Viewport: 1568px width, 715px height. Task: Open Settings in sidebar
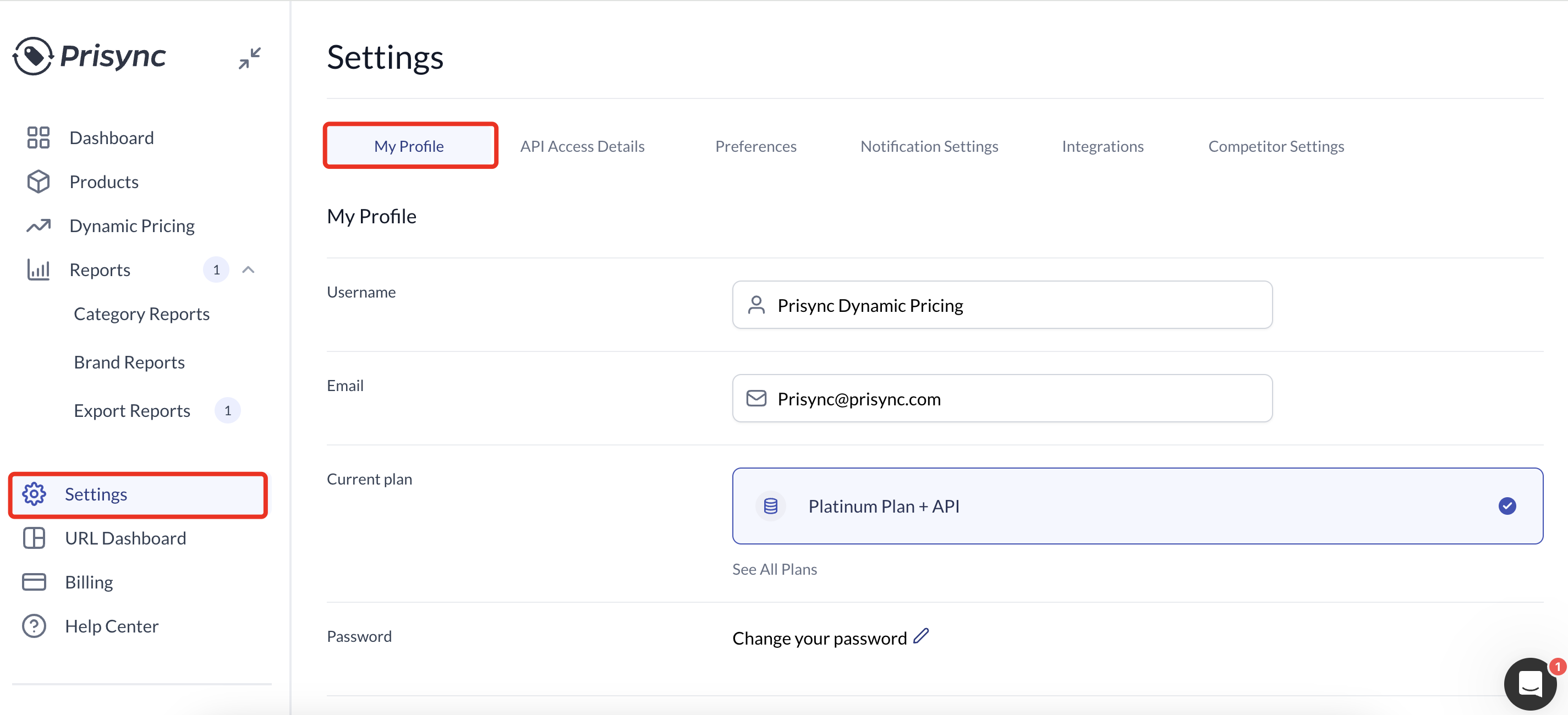(138, 494)
